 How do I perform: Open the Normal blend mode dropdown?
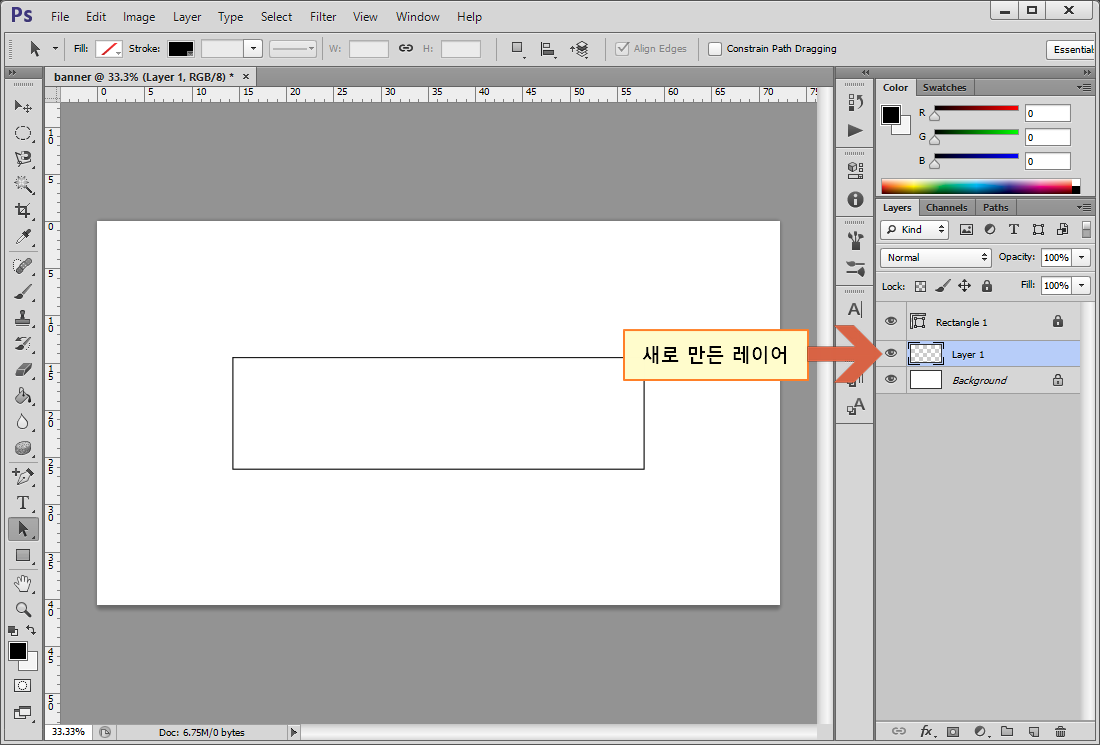click(936, 257)
